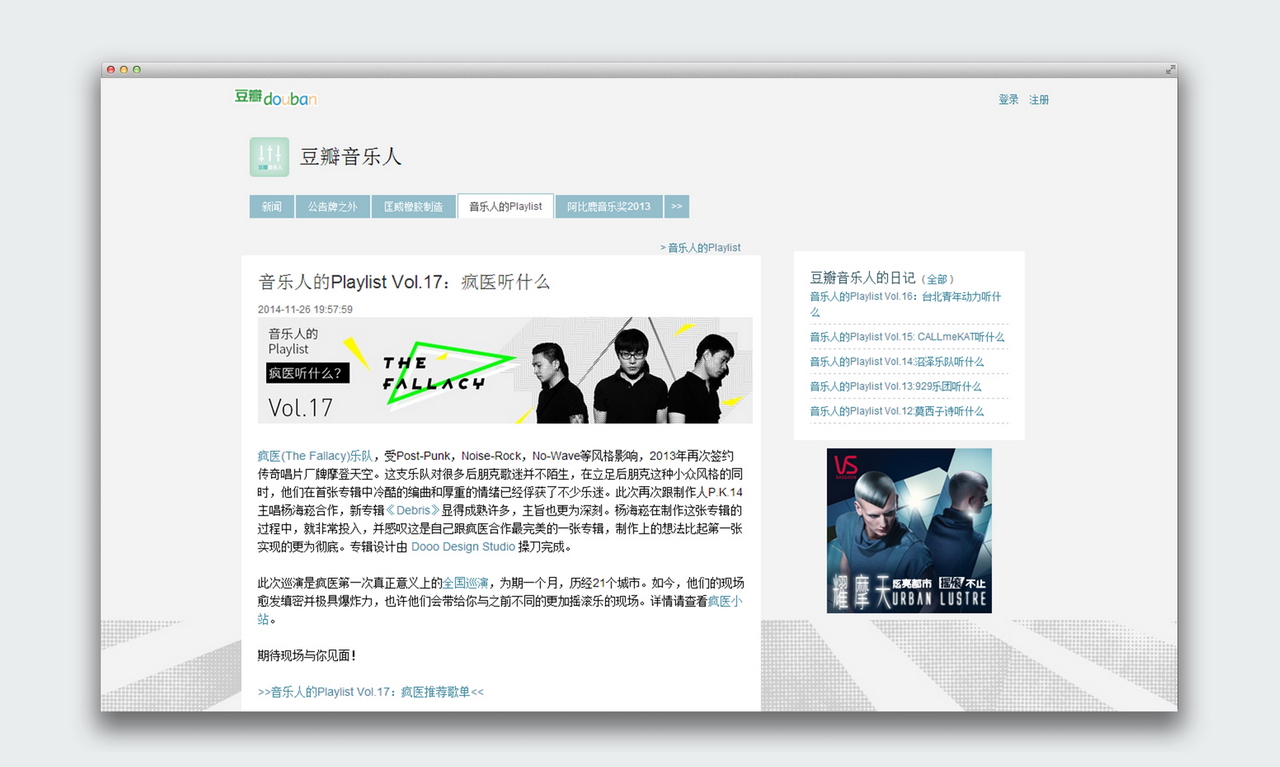Switch to the 医院橡胶制造 tab
The image size is (1280, 767).
[414, 207]
